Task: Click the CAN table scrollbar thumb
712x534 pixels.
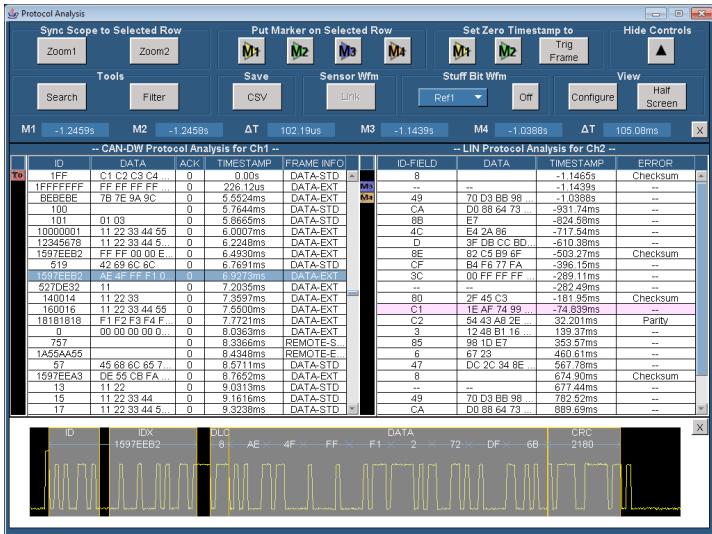Action: (x=353, y=293)
